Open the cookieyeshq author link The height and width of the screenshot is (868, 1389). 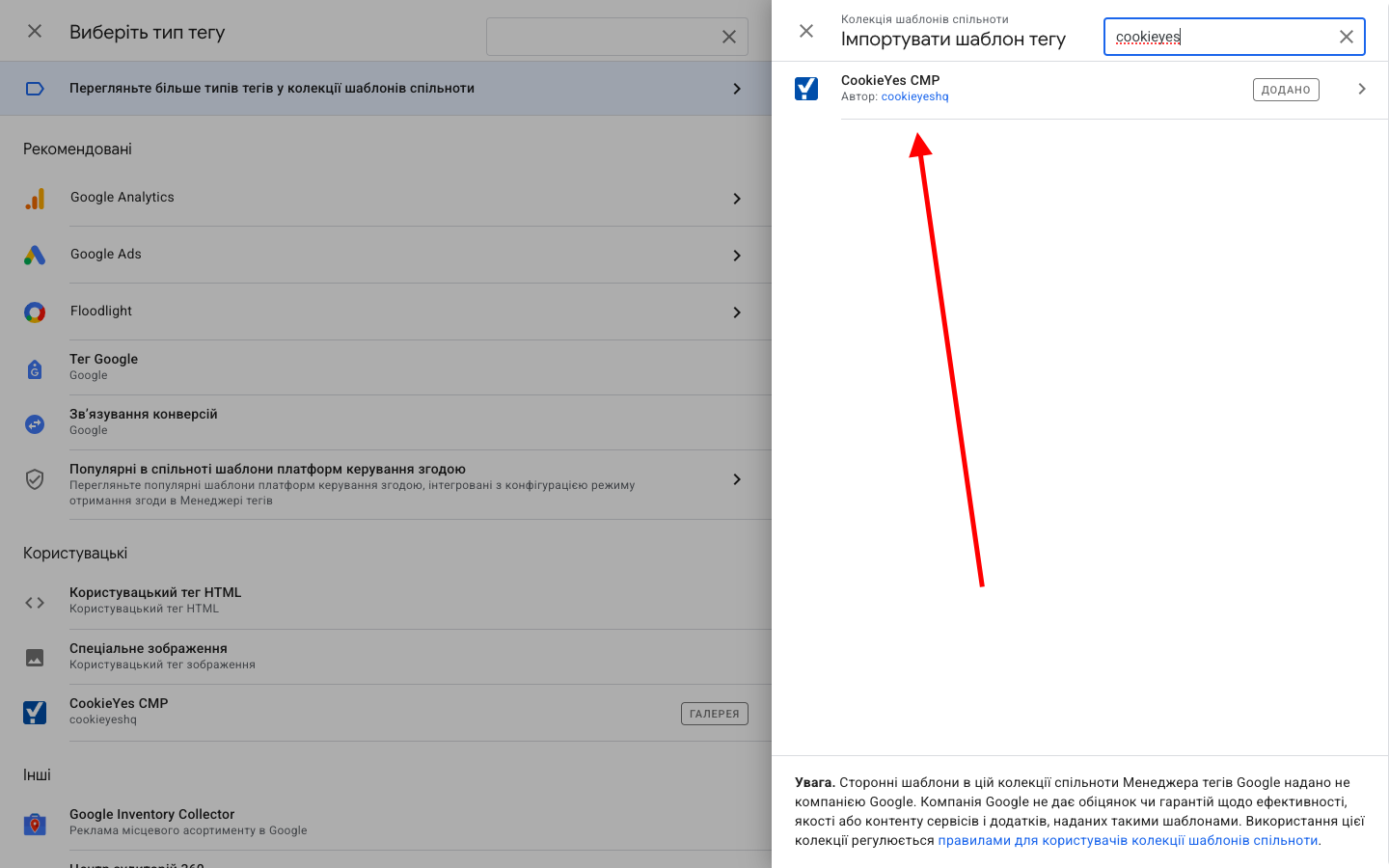[x=914, y=96]
